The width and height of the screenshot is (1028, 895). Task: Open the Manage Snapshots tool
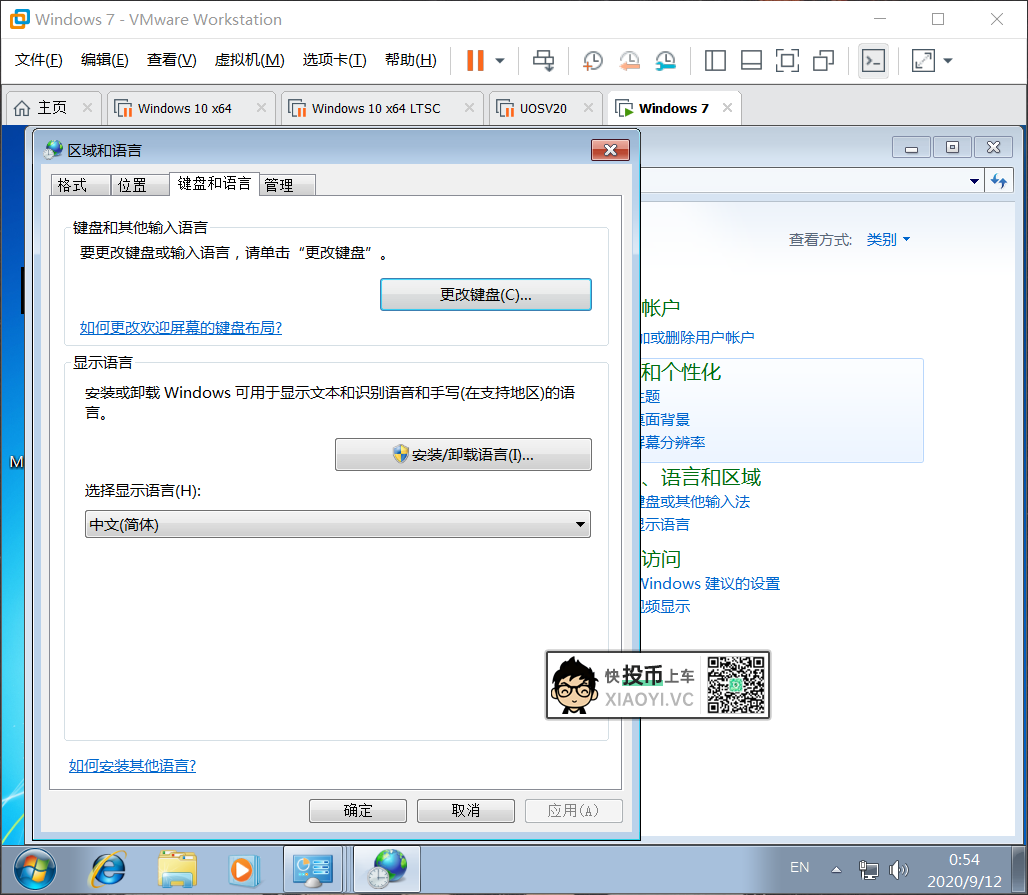pos(665,61)
